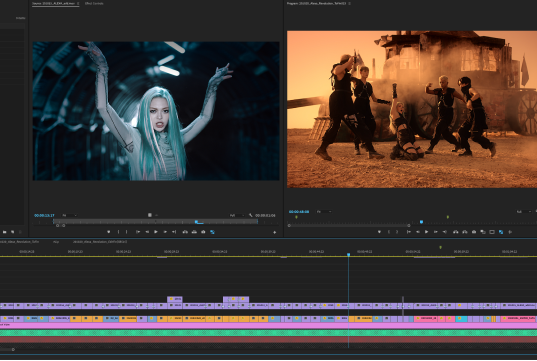Screen dimensions: 537x361
Task: Add marker in Source Monitor
Action: [x=109, y=232]
